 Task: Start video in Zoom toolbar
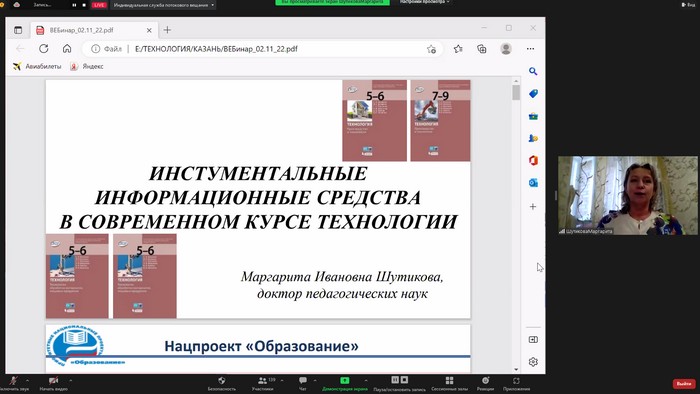(54, 383)
